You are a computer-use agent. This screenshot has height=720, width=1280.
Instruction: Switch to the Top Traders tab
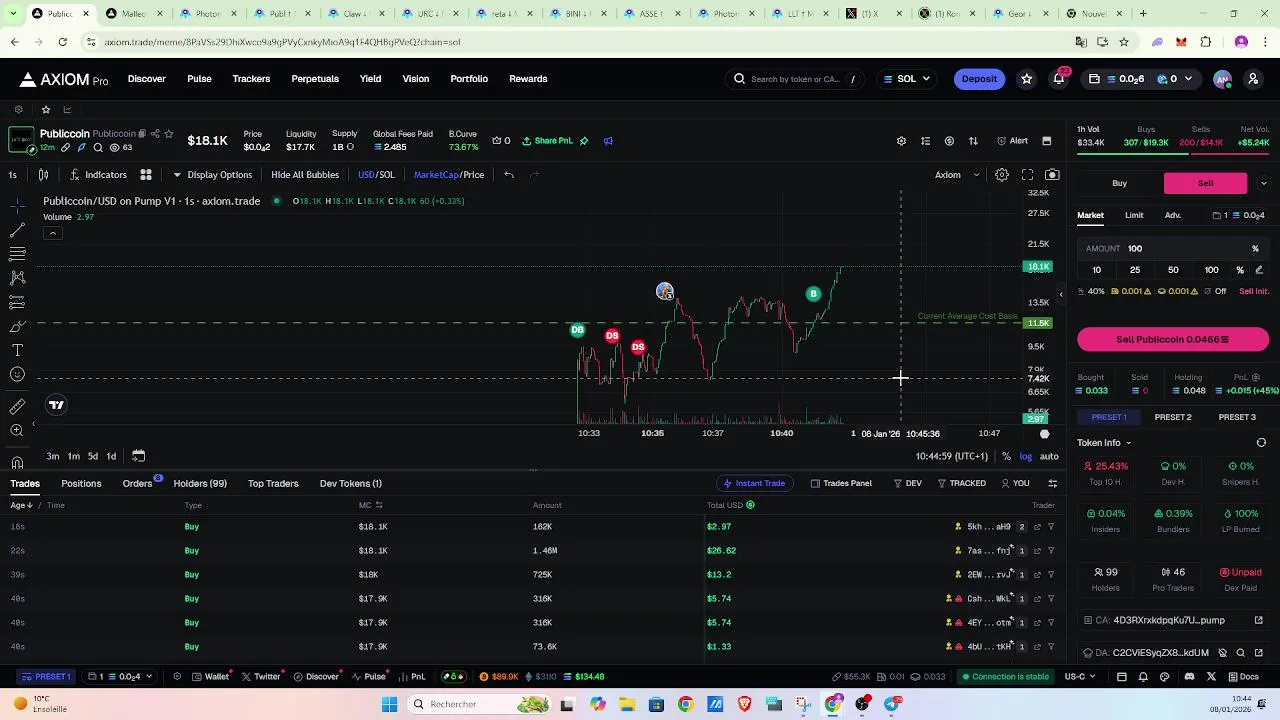coord(273,484)
